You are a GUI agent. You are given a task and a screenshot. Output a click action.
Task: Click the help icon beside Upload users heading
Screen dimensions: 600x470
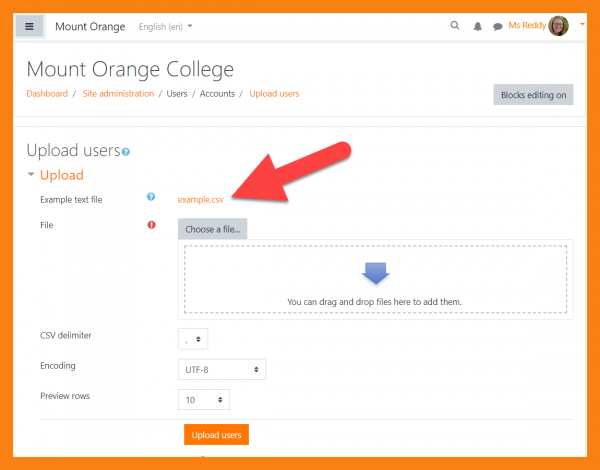(x=126, y=152)
